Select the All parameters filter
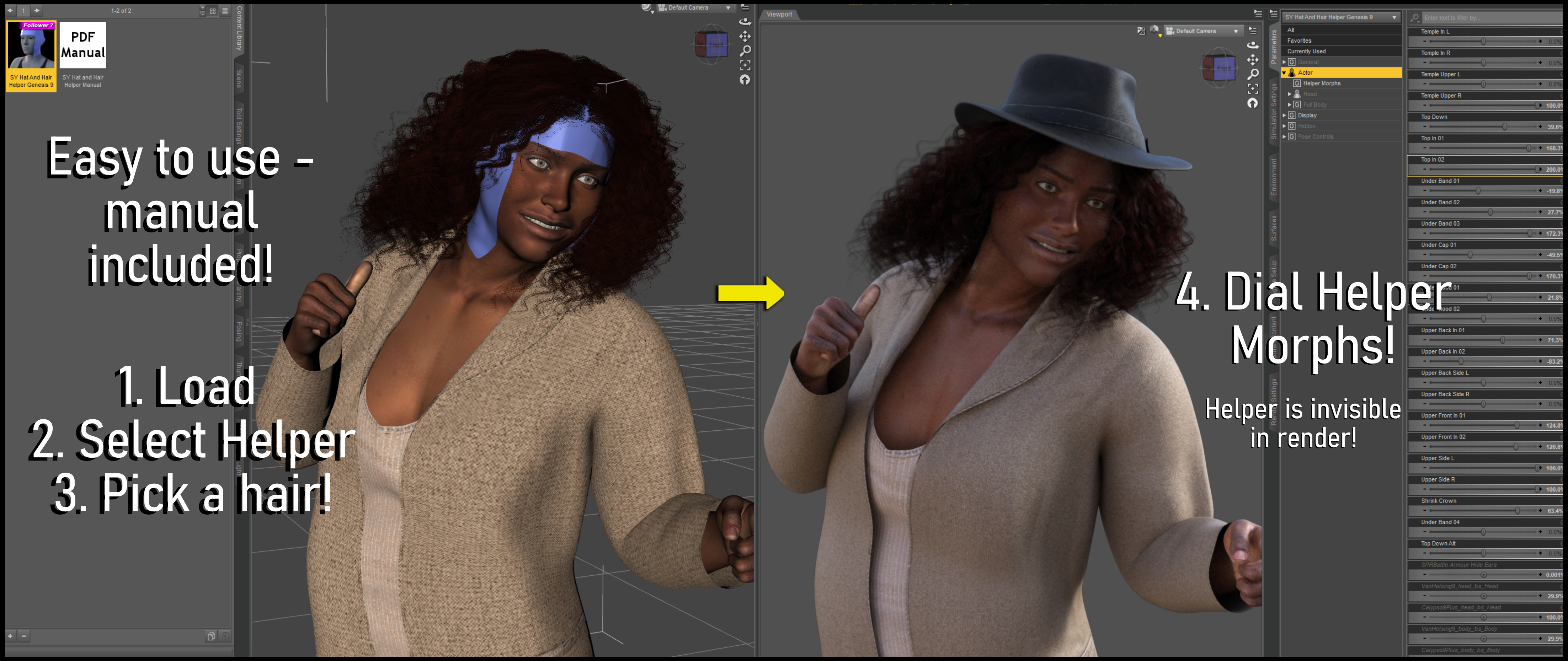Image resolution: width=1568 pixels, height=661 pixels. click(1341, 30)
